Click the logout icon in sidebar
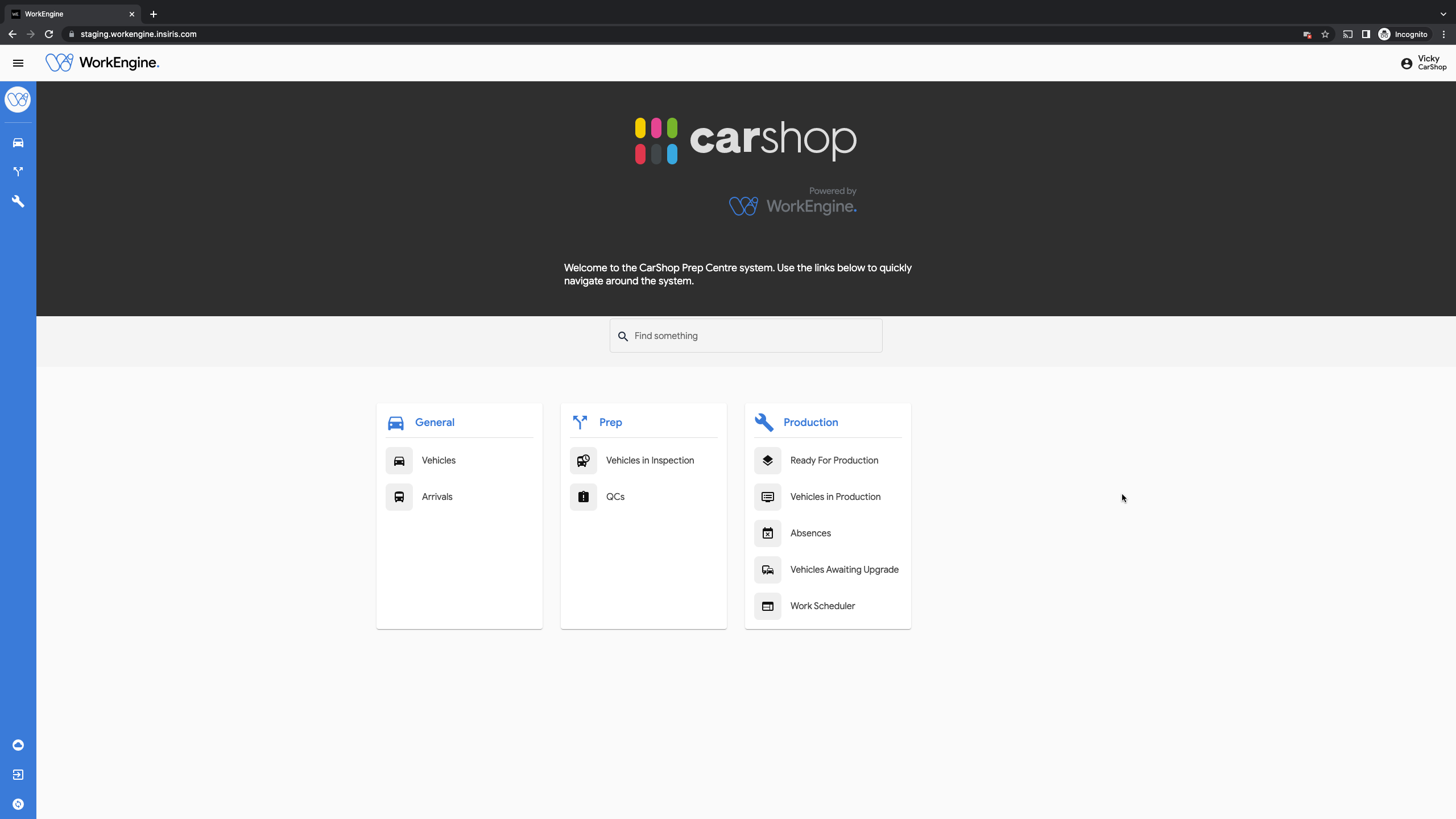This screenshot has height=819, width=1456. (18, 775)
